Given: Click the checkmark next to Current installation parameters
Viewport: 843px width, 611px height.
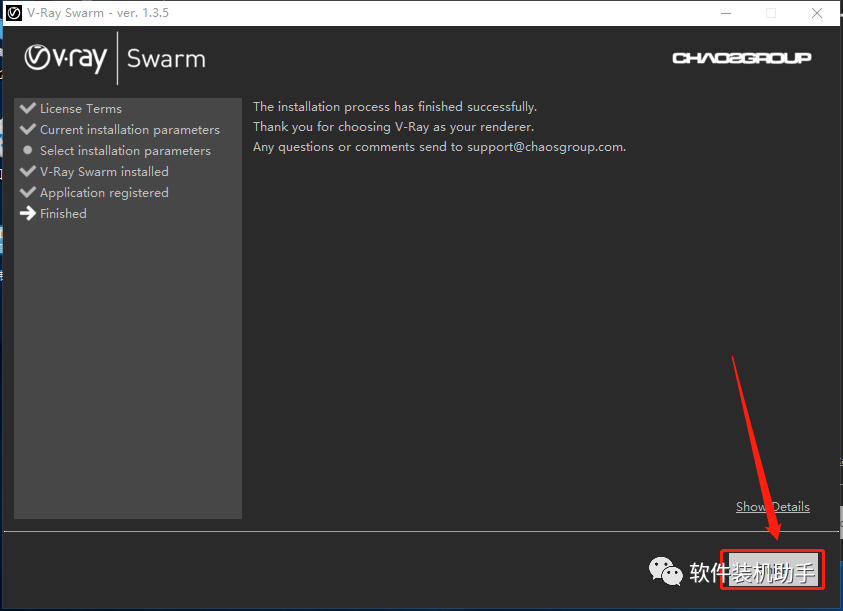Looking at the screenshot, I should click(27, 129).
